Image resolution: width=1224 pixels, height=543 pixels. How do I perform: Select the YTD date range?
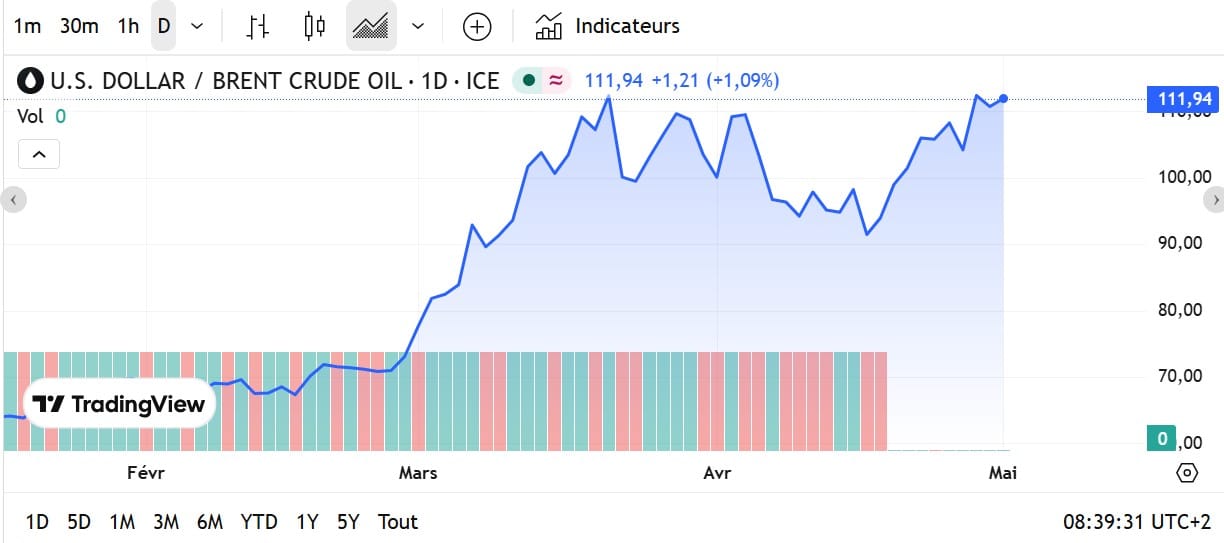[x=259, y=521]
